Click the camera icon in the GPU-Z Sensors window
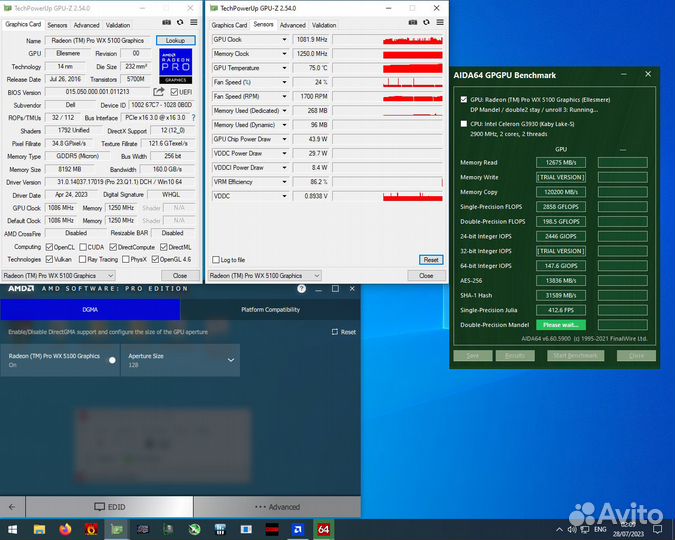The width and height of the screenshot is (675, 540). [412, 22]
